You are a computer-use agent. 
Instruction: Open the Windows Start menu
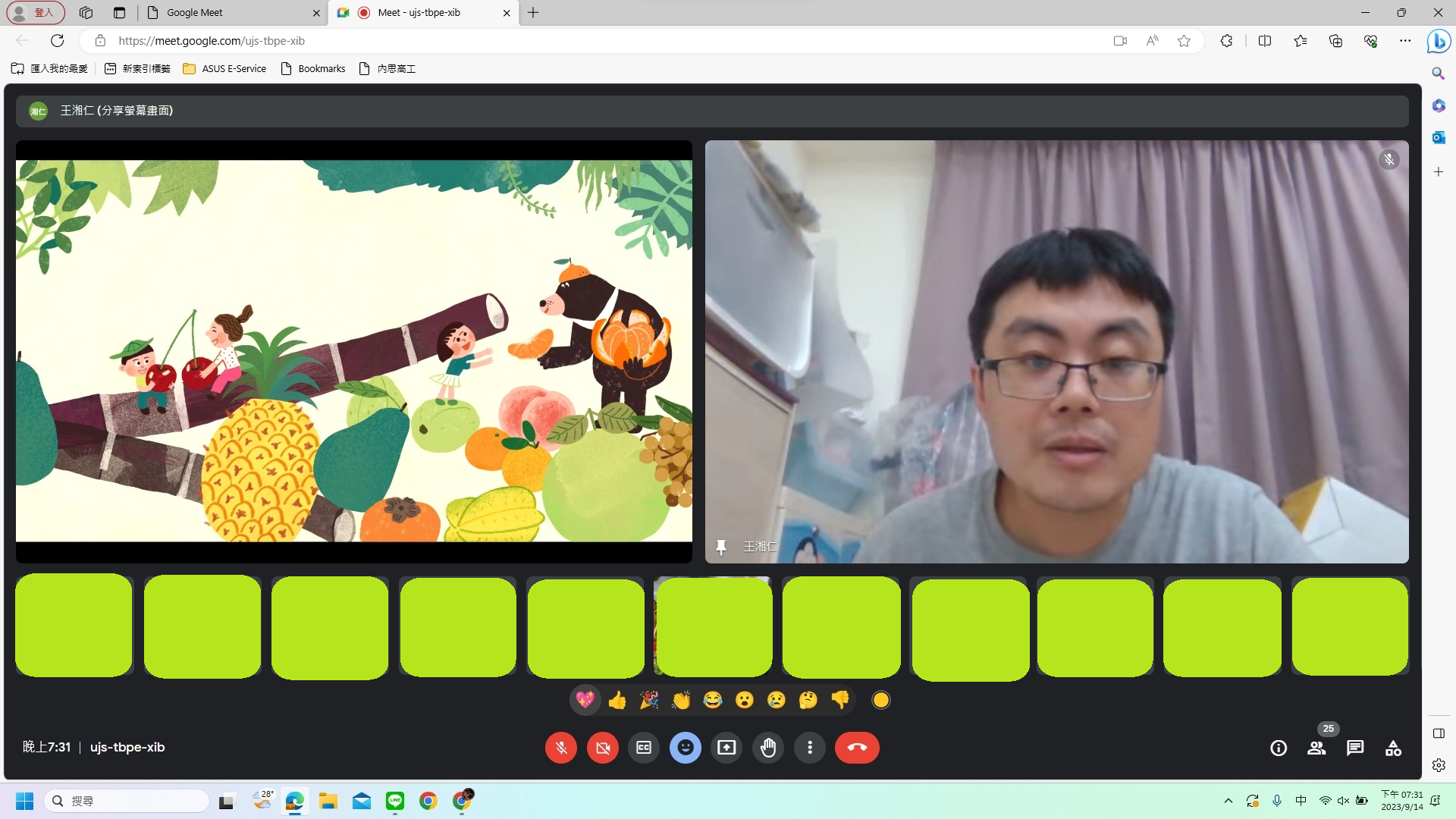pyautogui.click(x=25, y=801)
